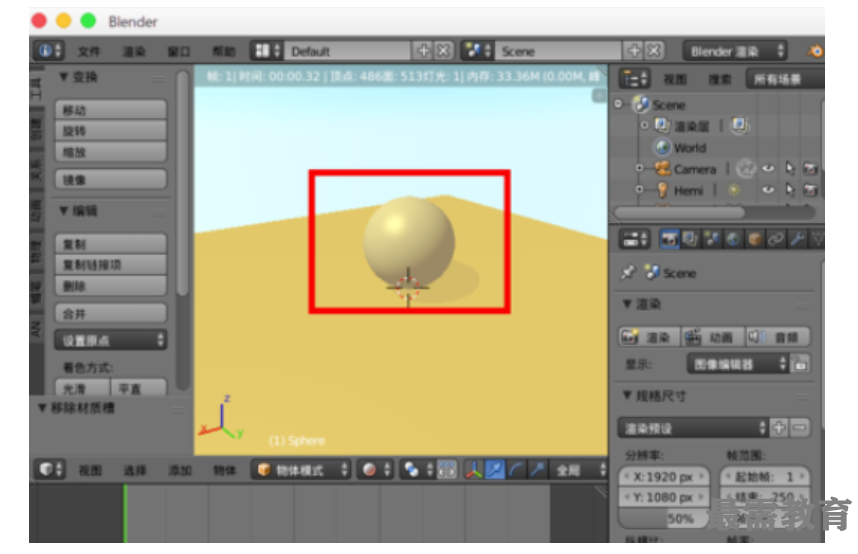
Task: Switch to the Render properties camera tab
Action: 669,239
